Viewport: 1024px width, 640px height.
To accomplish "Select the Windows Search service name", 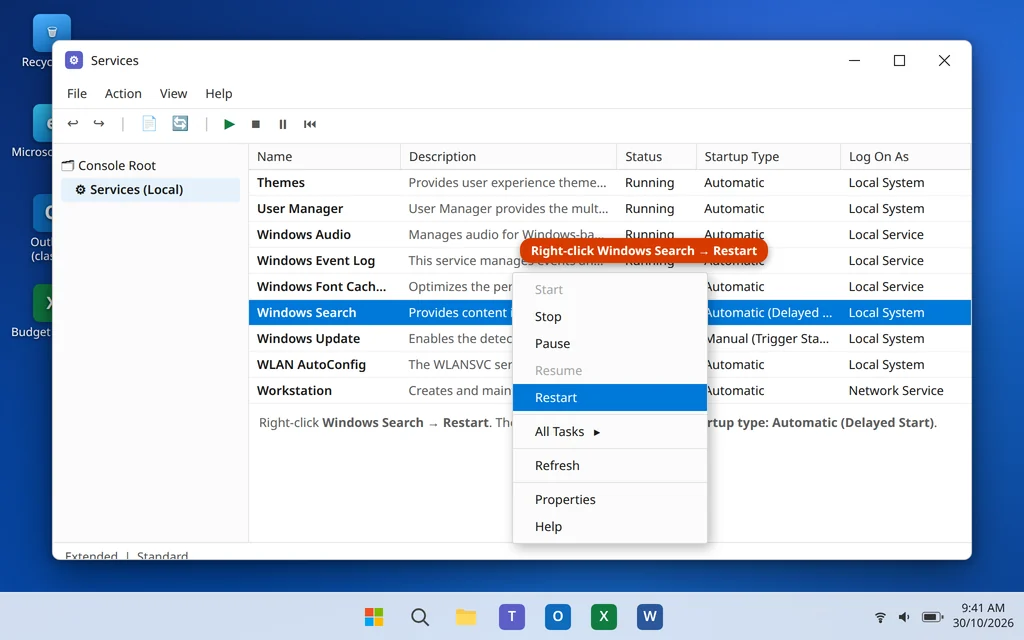I will (x=306, y=313).
